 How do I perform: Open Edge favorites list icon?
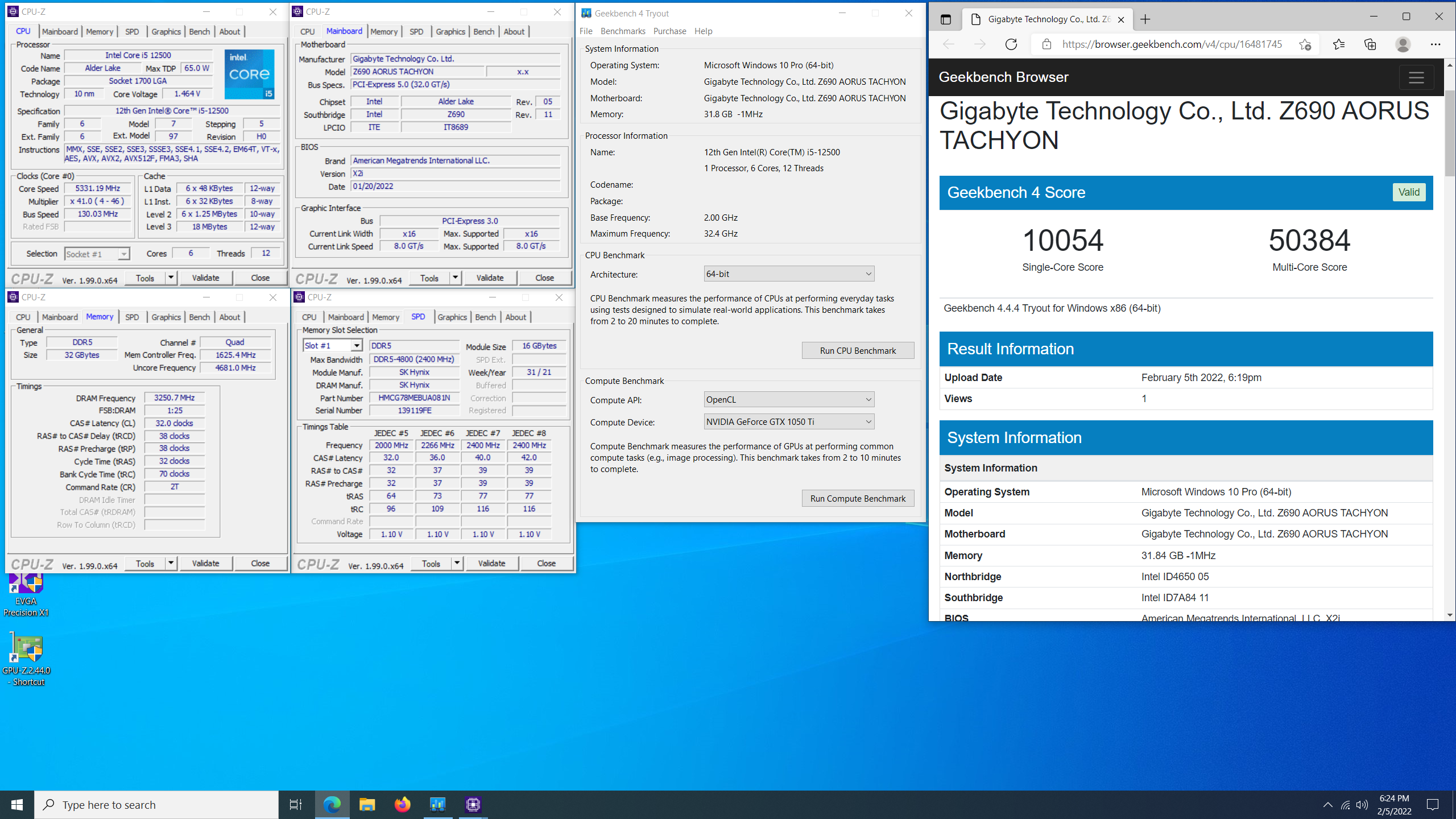pyautogui.click(x=1339, y=44)
